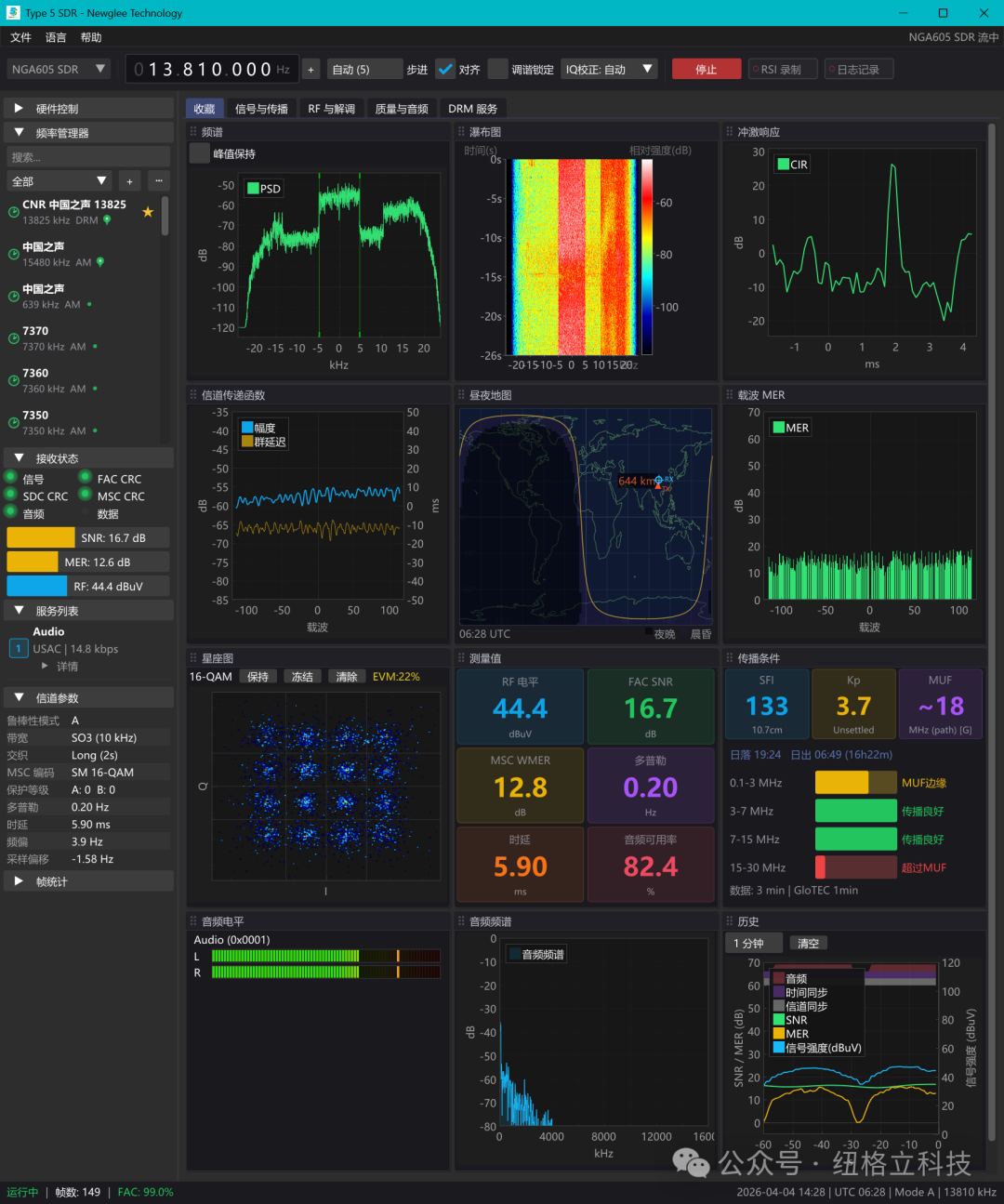This screenshot has width=1004, height=1204.
Task: Uncheck the 对齐 alignment checkbox
Action: coord(446,70)
